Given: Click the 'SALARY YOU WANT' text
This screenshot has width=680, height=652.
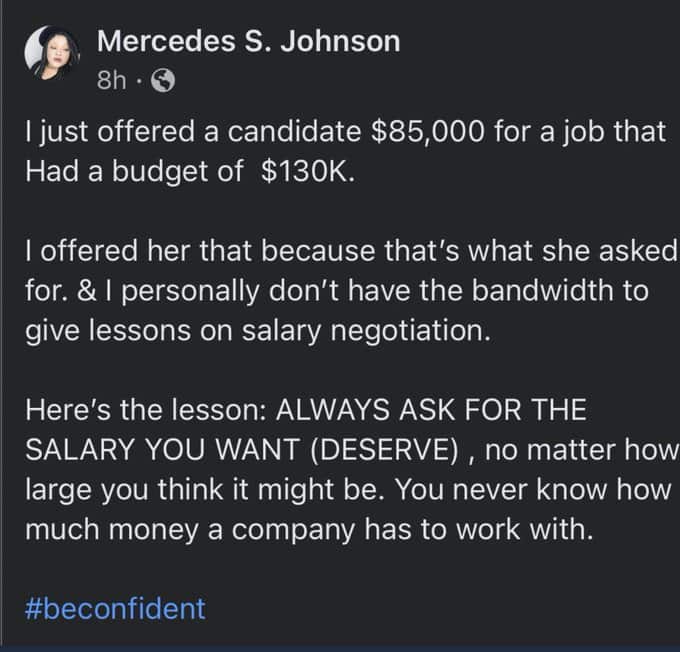Looking at the screenshot, I should [163, 450].
